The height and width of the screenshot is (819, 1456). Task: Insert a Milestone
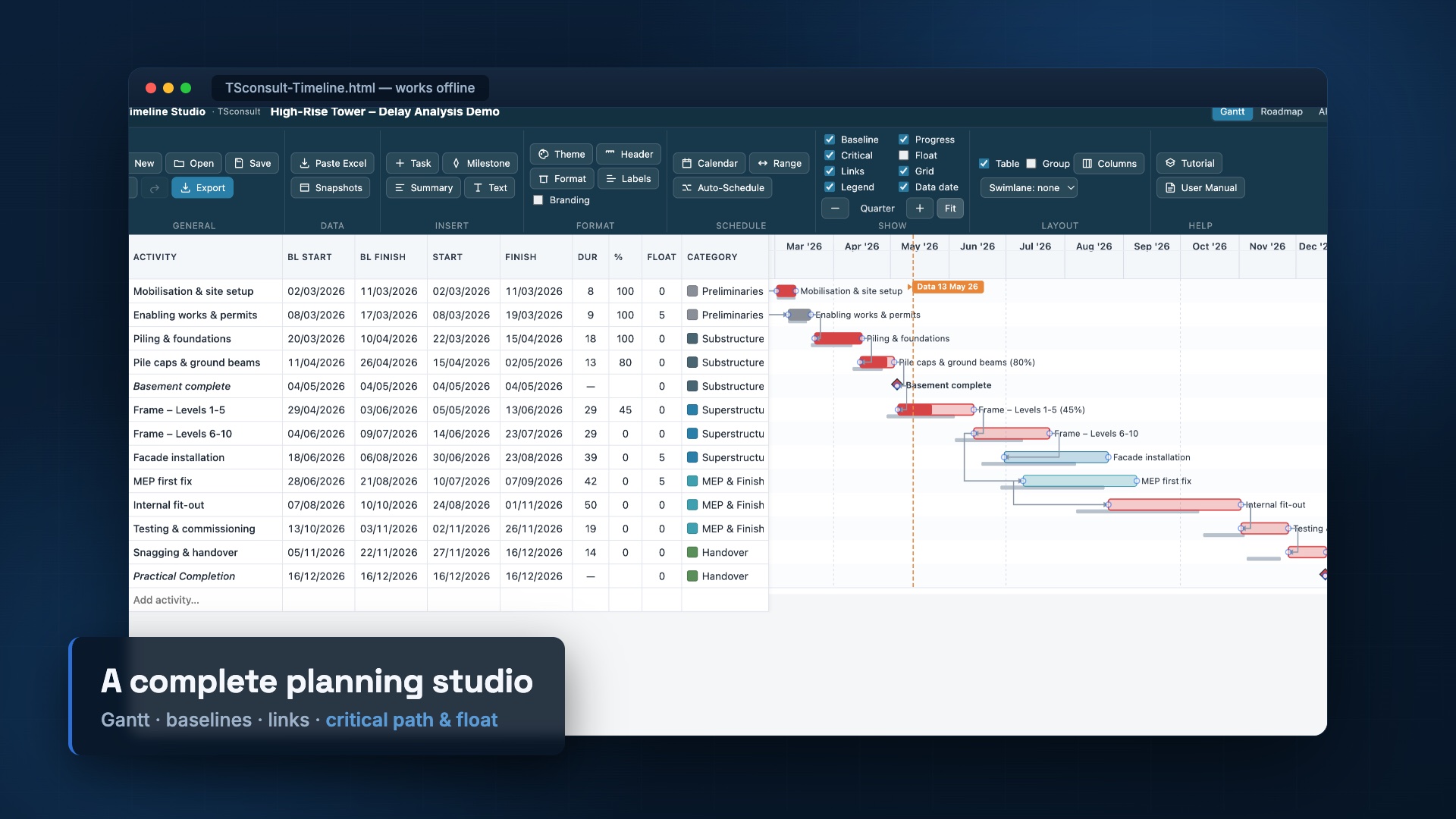[x=480, y=163]
